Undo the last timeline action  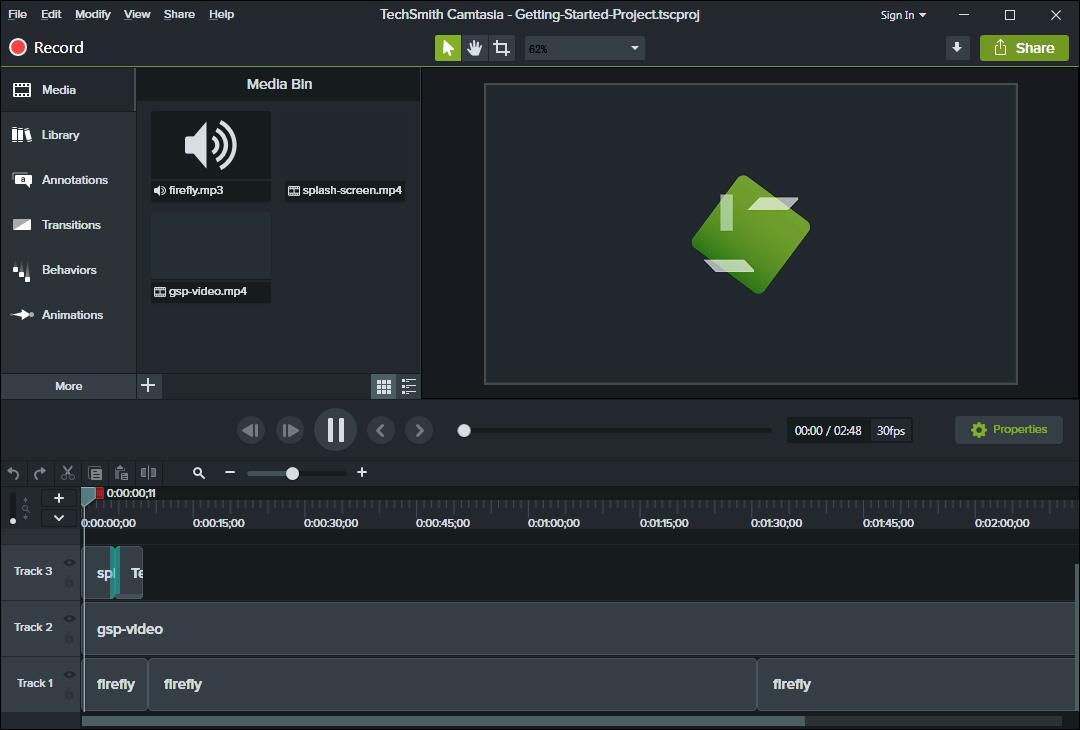click(13, 473)
